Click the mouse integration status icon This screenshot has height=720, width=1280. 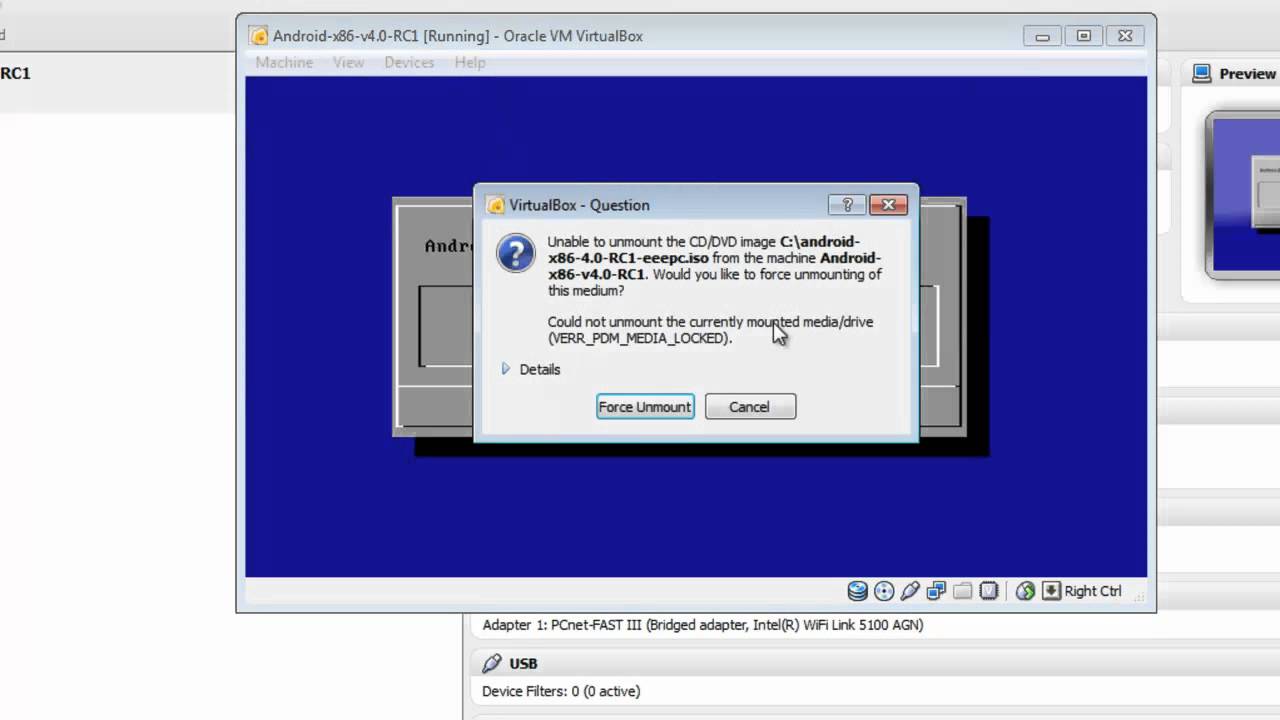[1024, 591]
